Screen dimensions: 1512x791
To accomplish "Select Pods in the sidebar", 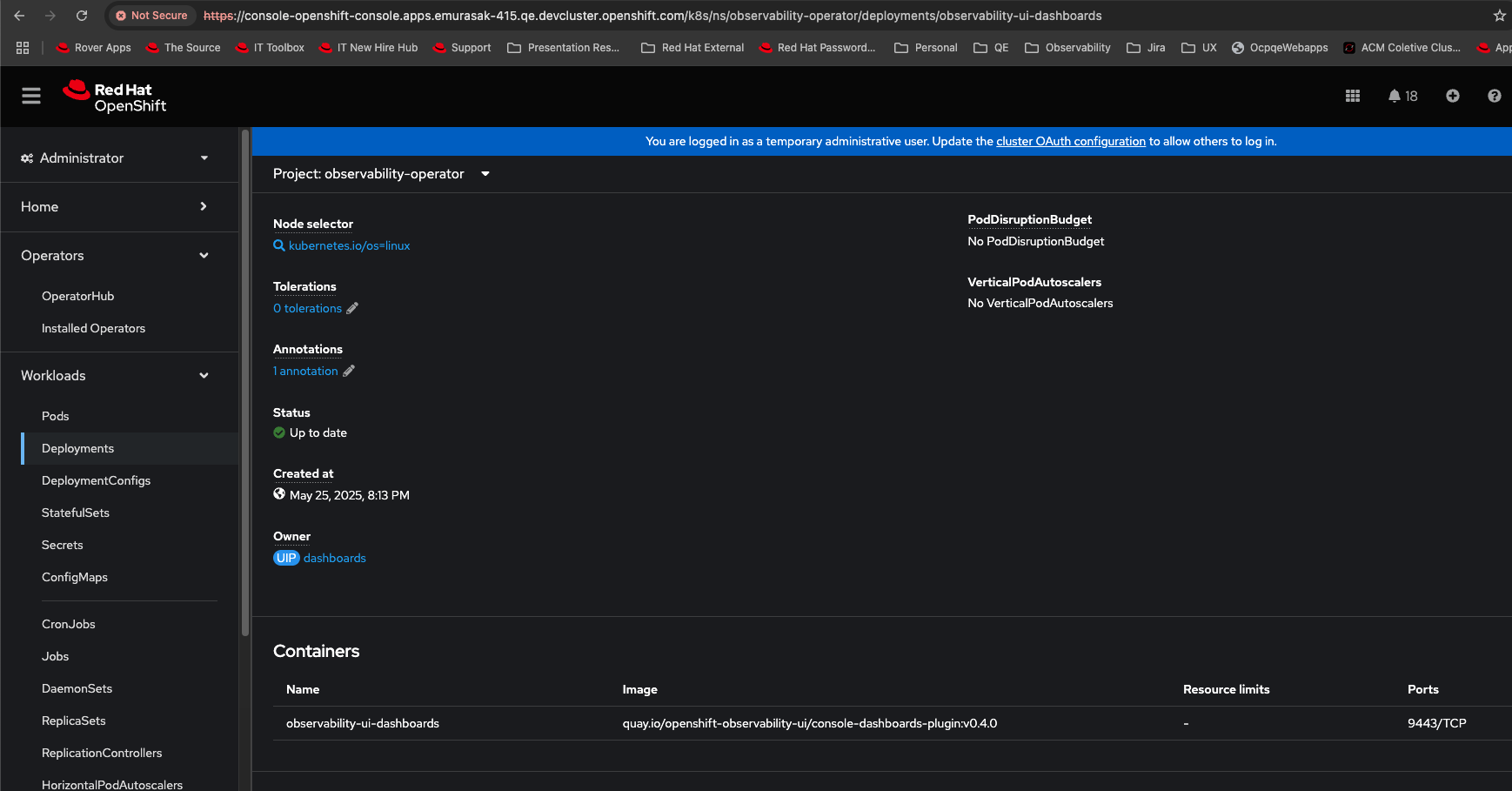I will tap(55, 416).
